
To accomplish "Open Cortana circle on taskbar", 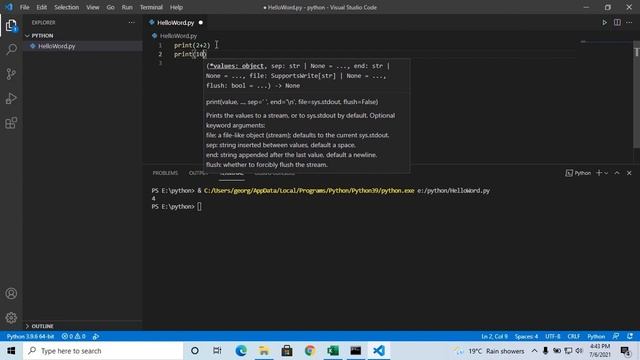I will tap(195, 351).
